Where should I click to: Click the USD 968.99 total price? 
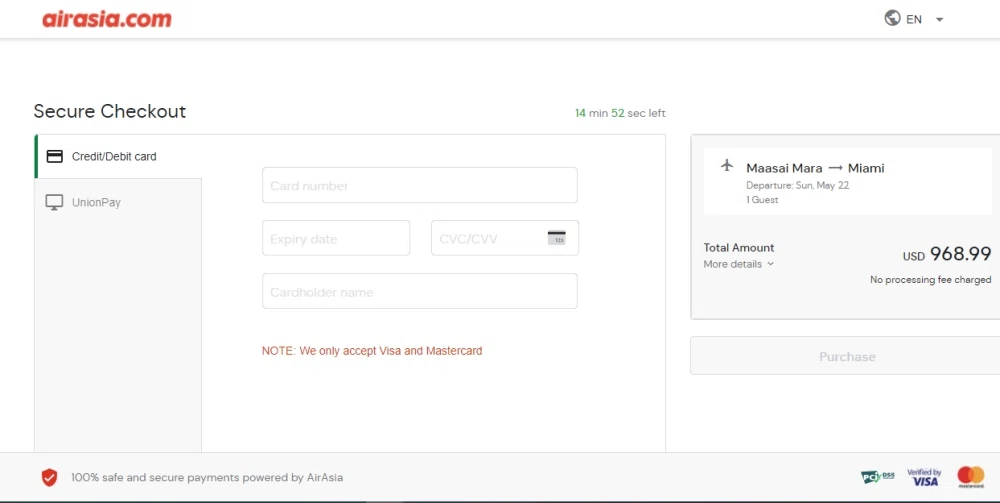[x=946, y=254]
